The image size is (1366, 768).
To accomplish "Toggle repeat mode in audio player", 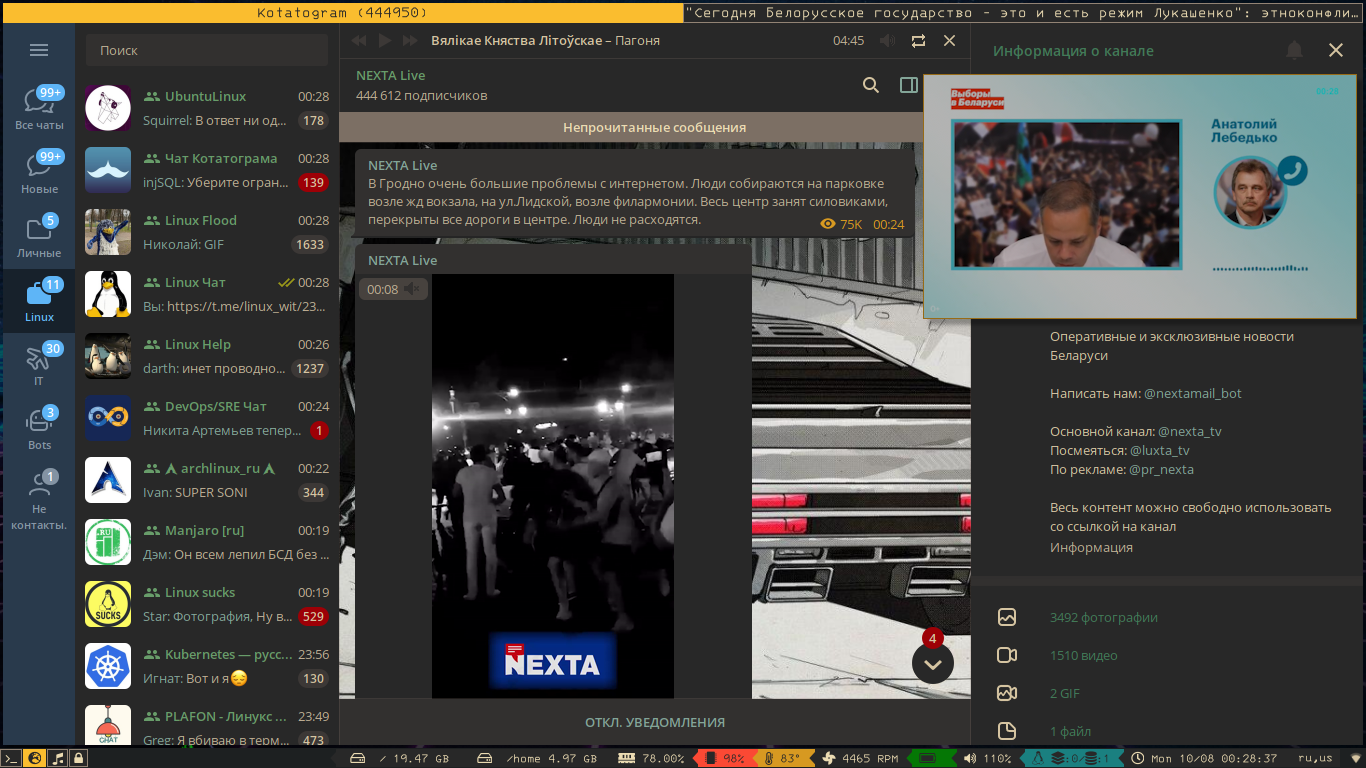I will (x=918, y=41).
